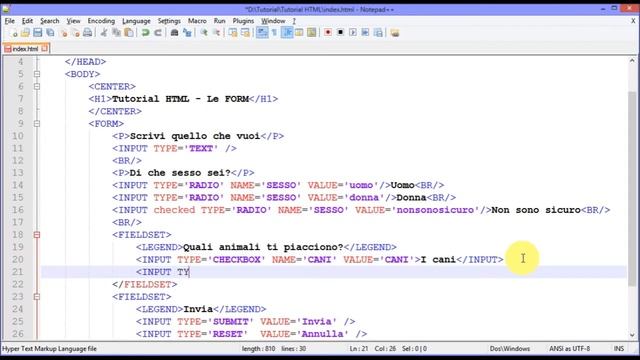Click the 'Ln : 21' status bar field
The height and width of the screenshot is (360, 640).
[x=359, y=349]
